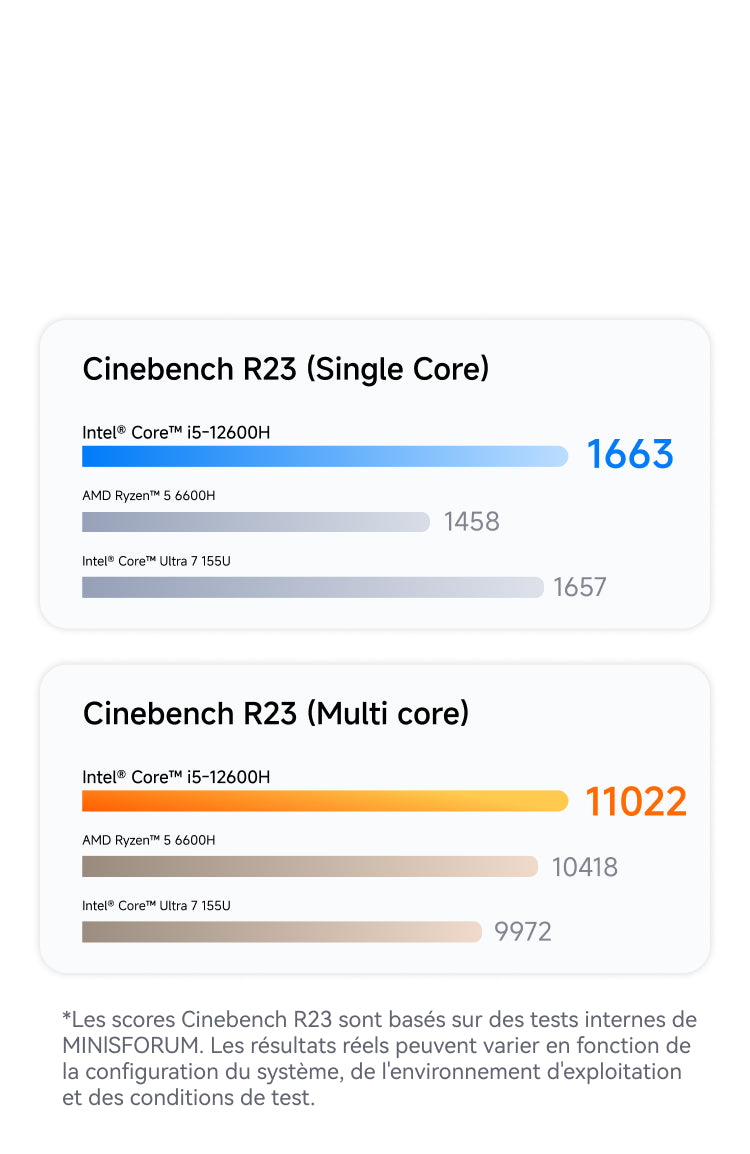Click AMD Ryzen 5 6600H label in Multi core card
Image resolution: width=750 pixels, height=1154 pixels.
click(148, 840)
